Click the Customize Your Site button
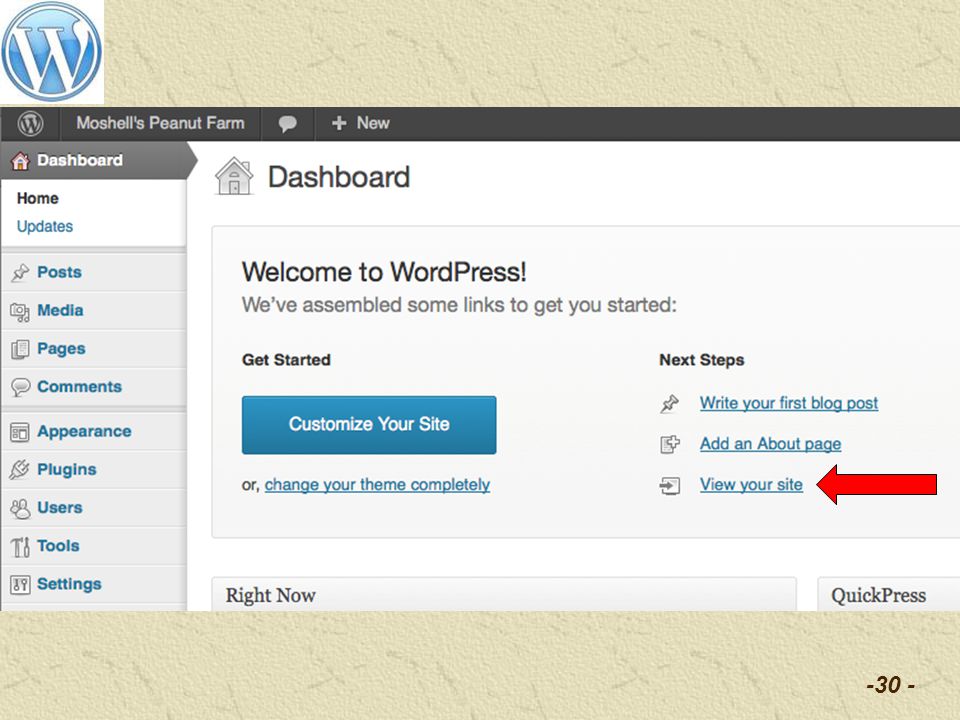This screenshot has height=720, width=960. pyautogui.click(x=369, y=425)
